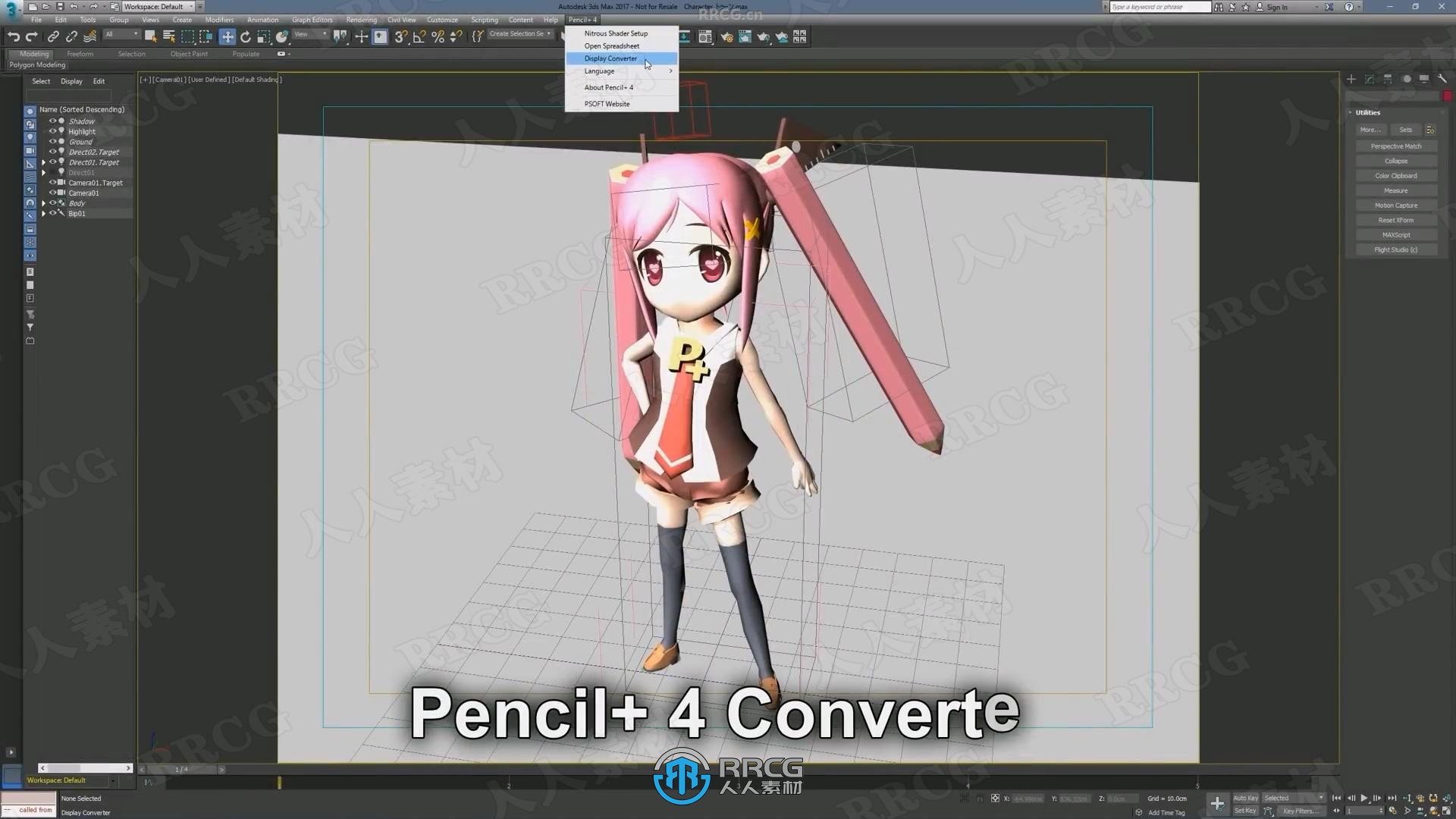Hide the Shadow object via eye icon
The image size is (1456, 819).
click(x=53, y=121)
